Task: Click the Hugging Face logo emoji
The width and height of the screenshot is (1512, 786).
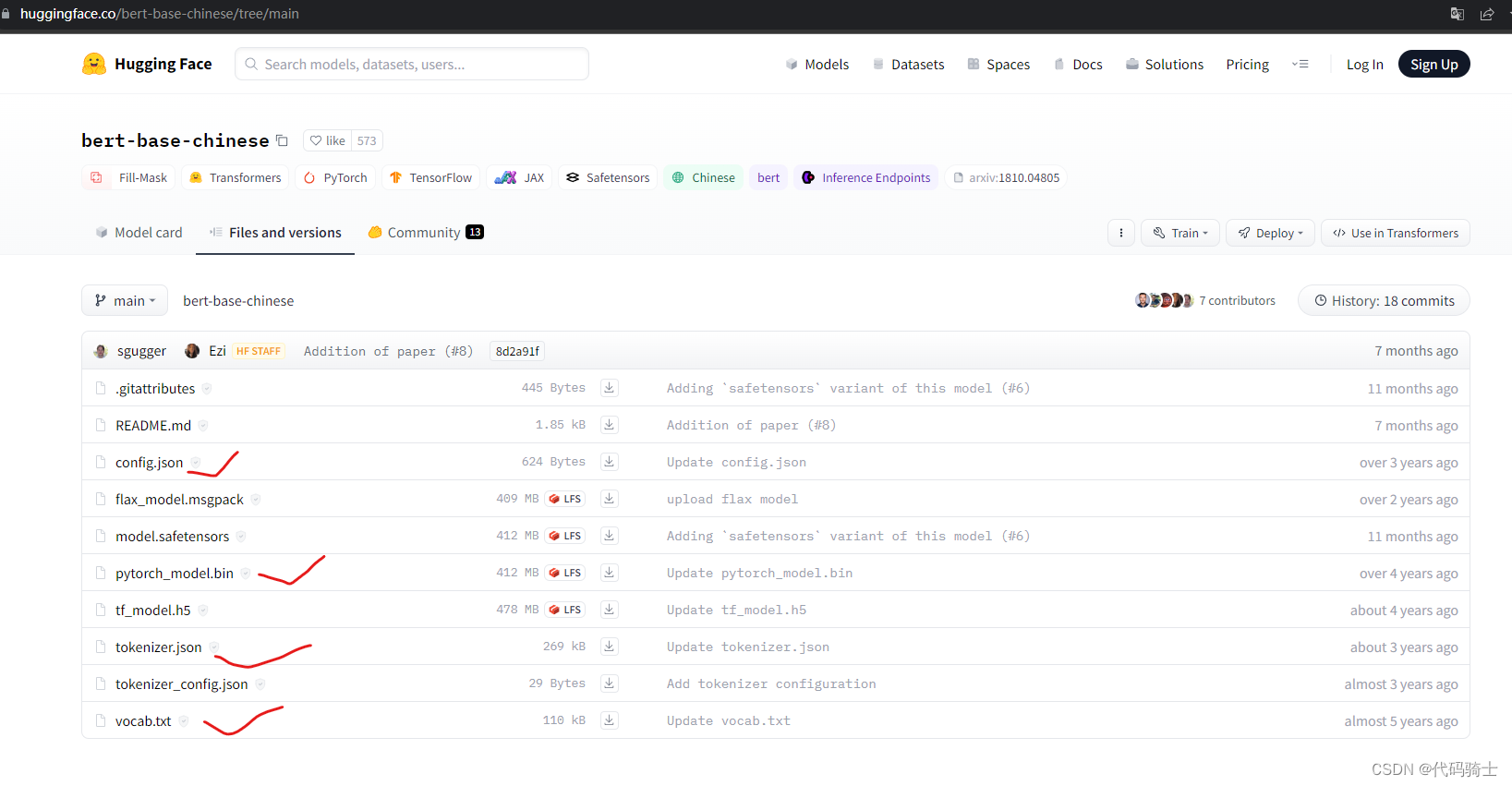Action: (x=93, y=64)
